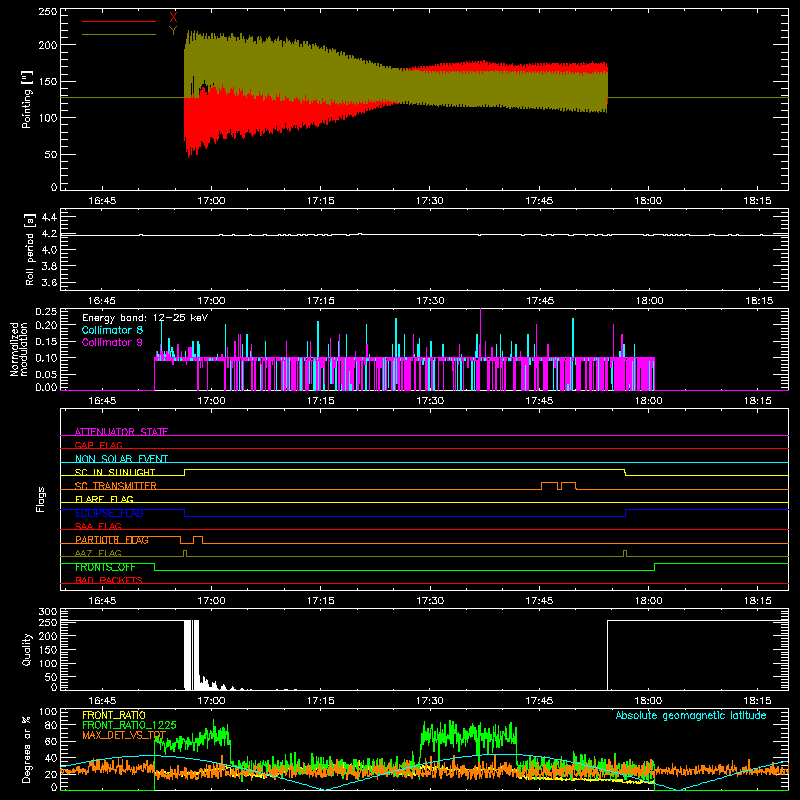Click the Degrees or % axis title
The height and width of the screenshot is (800, 800).
(27, 749)
